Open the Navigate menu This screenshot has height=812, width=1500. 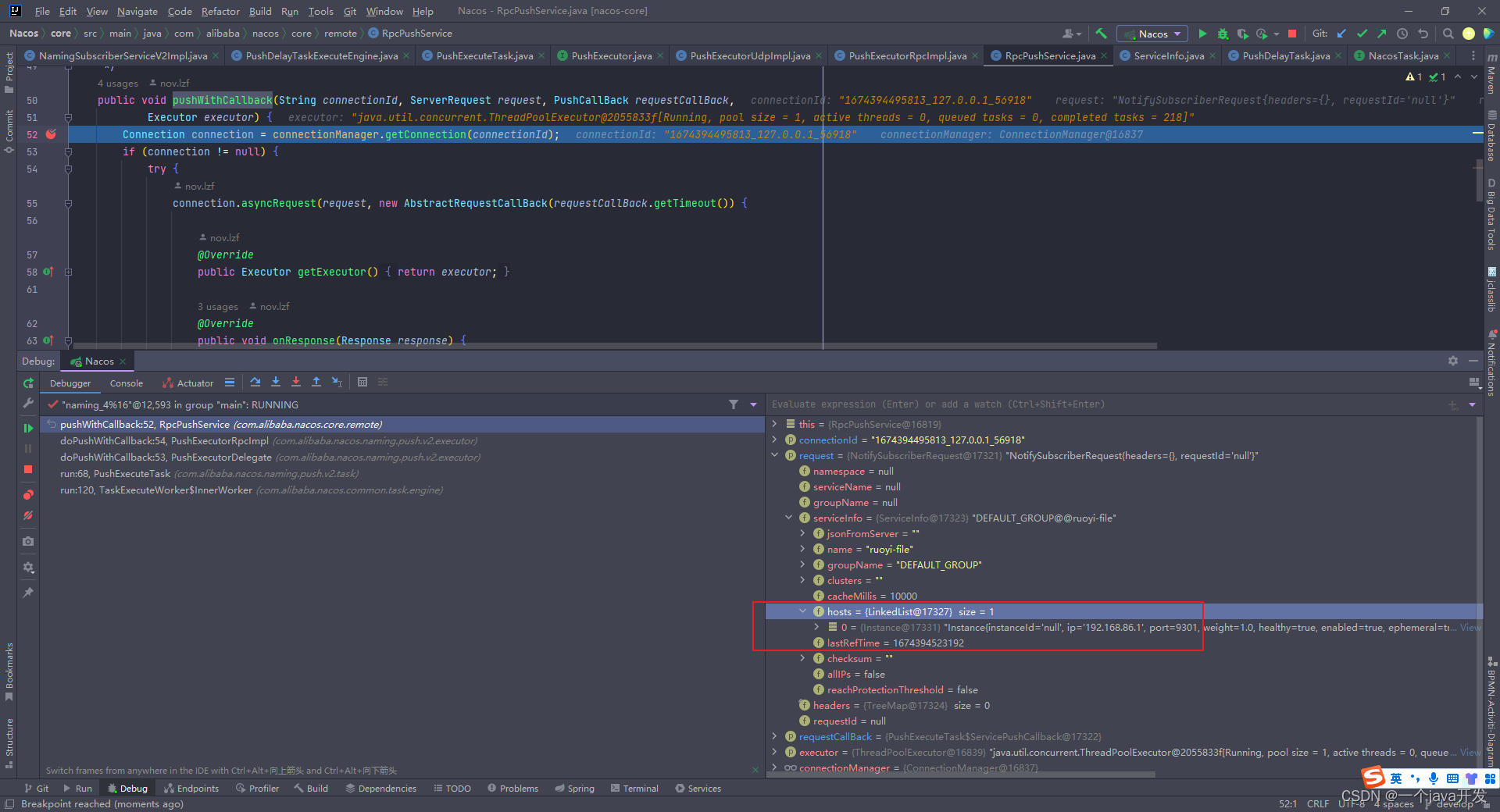pos(137,11)
